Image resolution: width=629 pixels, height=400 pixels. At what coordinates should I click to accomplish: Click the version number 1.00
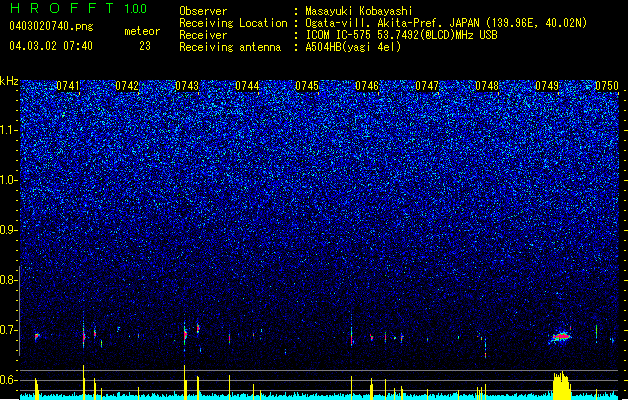[x=136, y=9]
